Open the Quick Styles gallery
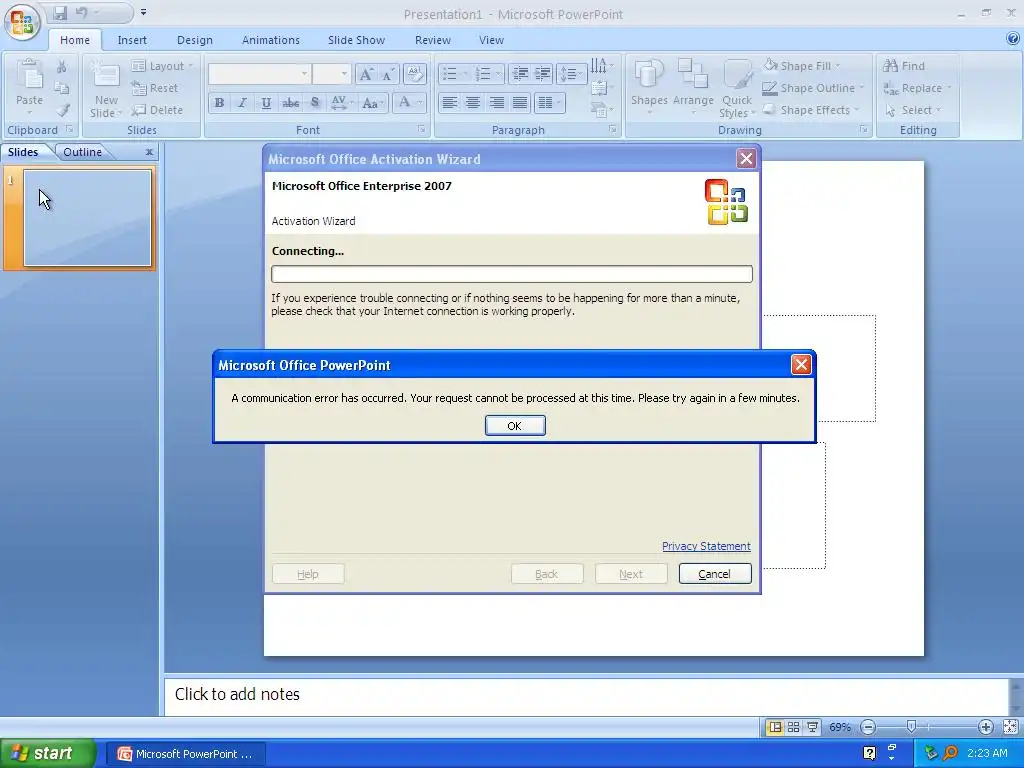This screenshot has width=1024, height=768. click(737, 89)
